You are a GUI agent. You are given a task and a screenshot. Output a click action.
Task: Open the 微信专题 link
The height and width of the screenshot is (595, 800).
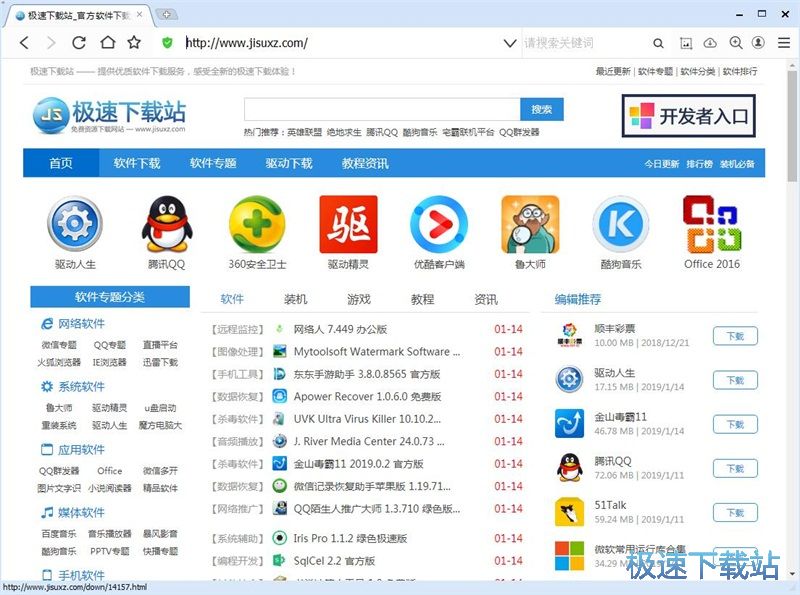[x=59, y=345]
